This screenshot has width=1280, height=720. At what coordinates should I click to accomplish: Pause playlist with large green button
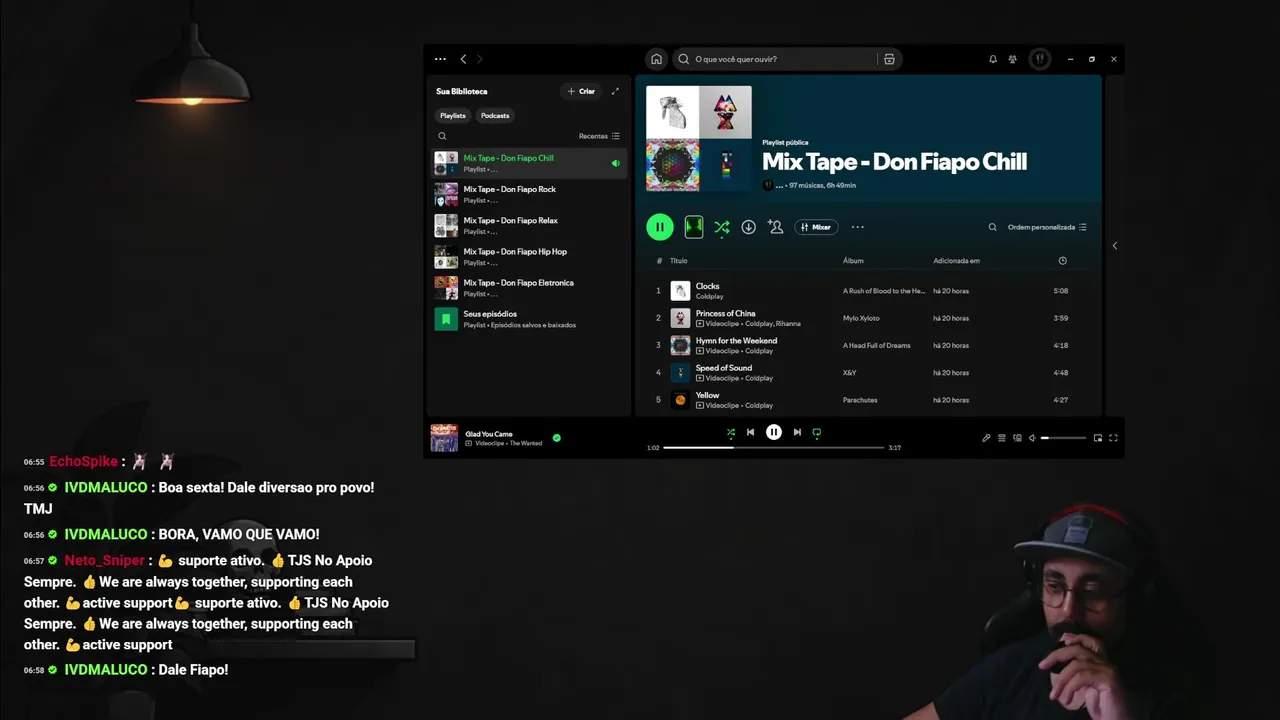pos(660,227)
